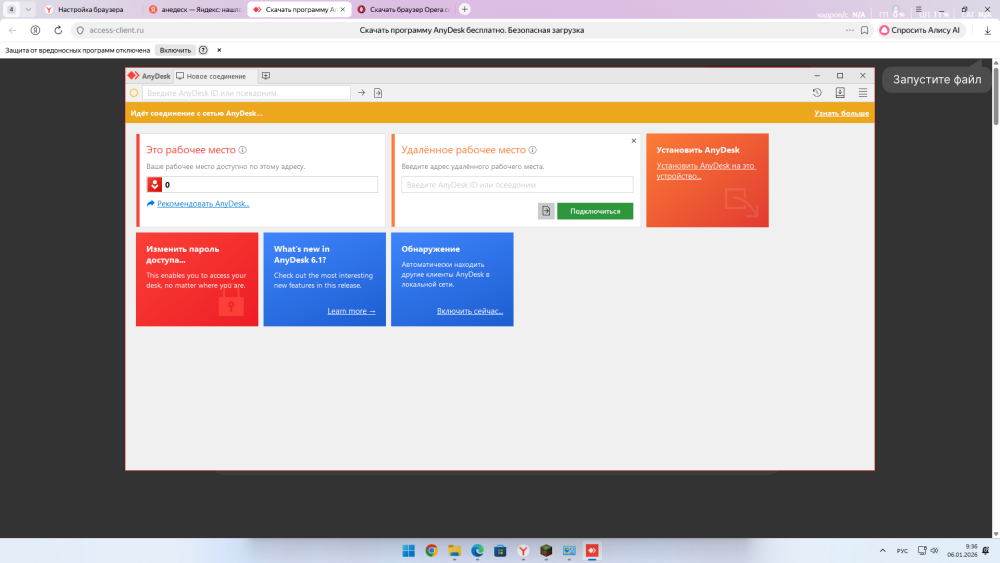
Task: Click the РУС language indicator
Action: [x=902, y=551]
